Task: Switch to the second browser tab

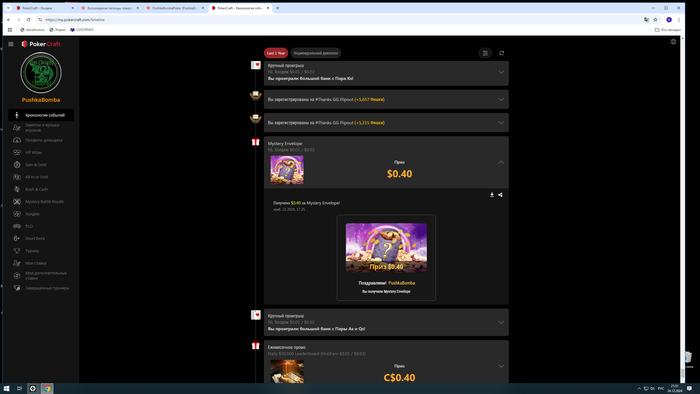Action: pos(109,8)
